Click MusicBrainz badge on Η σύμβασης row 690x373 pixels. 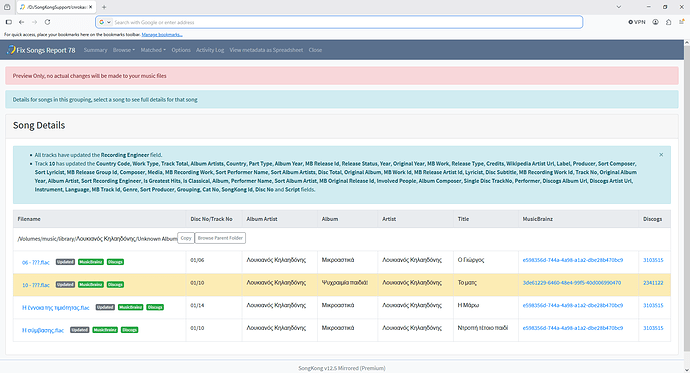point(105,330)
